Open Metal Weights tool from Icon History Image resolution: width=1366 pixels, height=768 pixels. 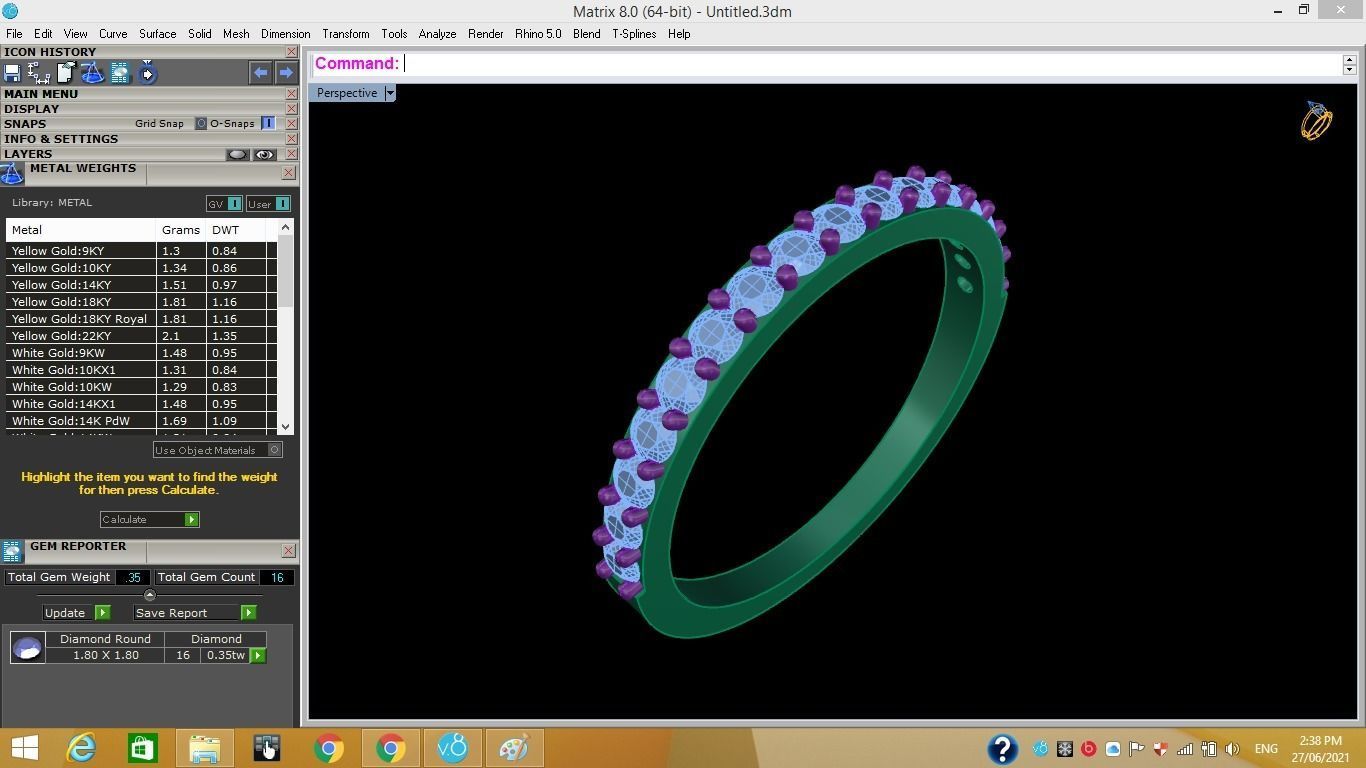(92, 73)
